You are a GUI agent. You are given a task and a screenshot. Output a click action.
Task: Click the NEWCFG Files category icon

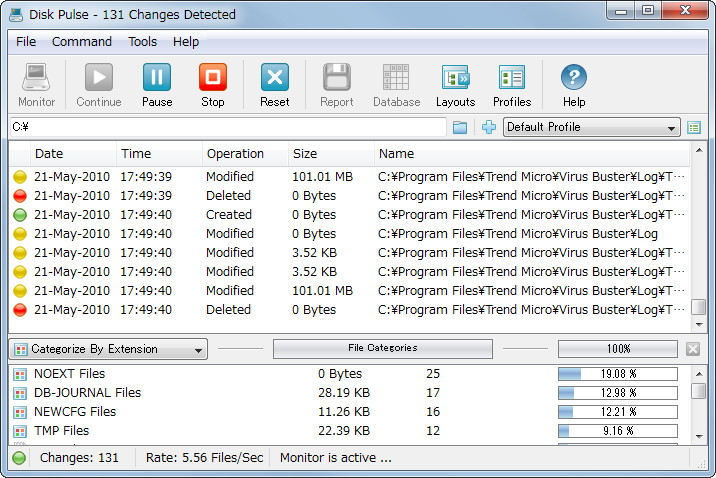click(20, 413)
